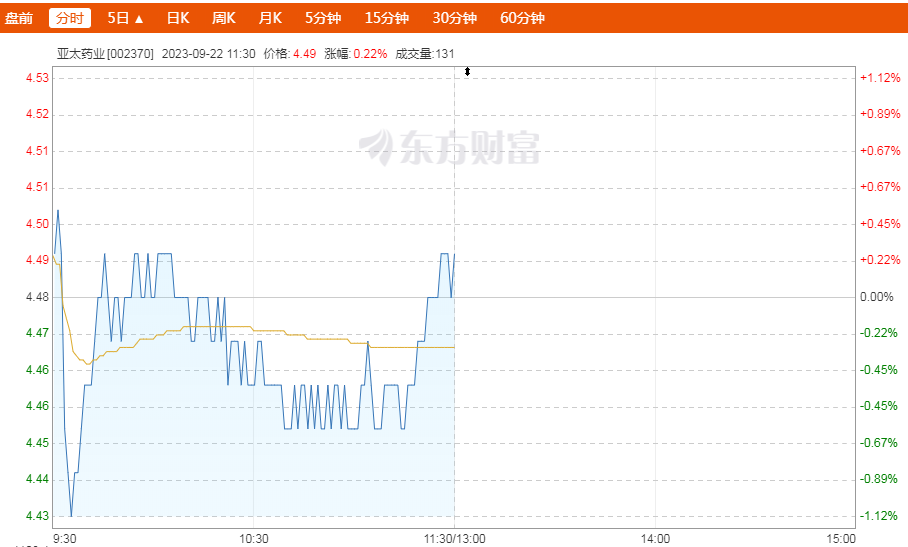The width and height of the screenshot is (908, 547).
Task: Switch to the 月K monthly candlestick tab
Action: tap(270, 18)
